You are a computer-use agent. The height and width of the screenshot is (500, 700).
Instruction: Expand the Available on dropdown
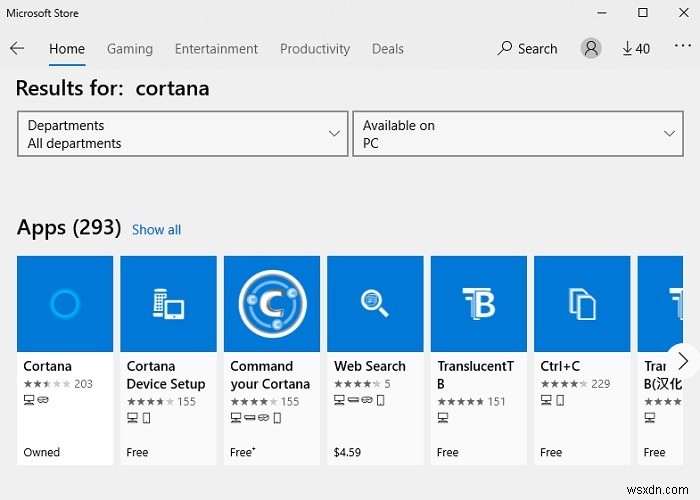pos(518,134)
